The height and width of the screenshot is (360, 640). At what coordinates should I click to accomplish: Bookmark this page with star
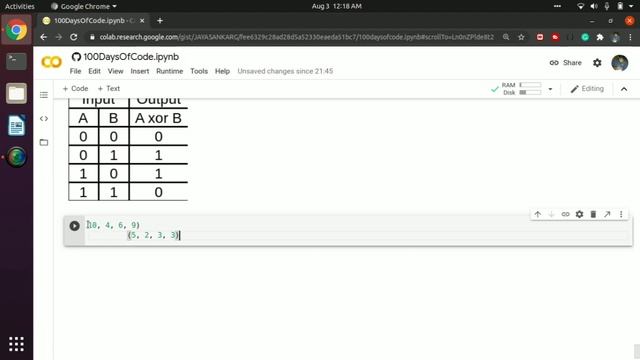point(521,37)
